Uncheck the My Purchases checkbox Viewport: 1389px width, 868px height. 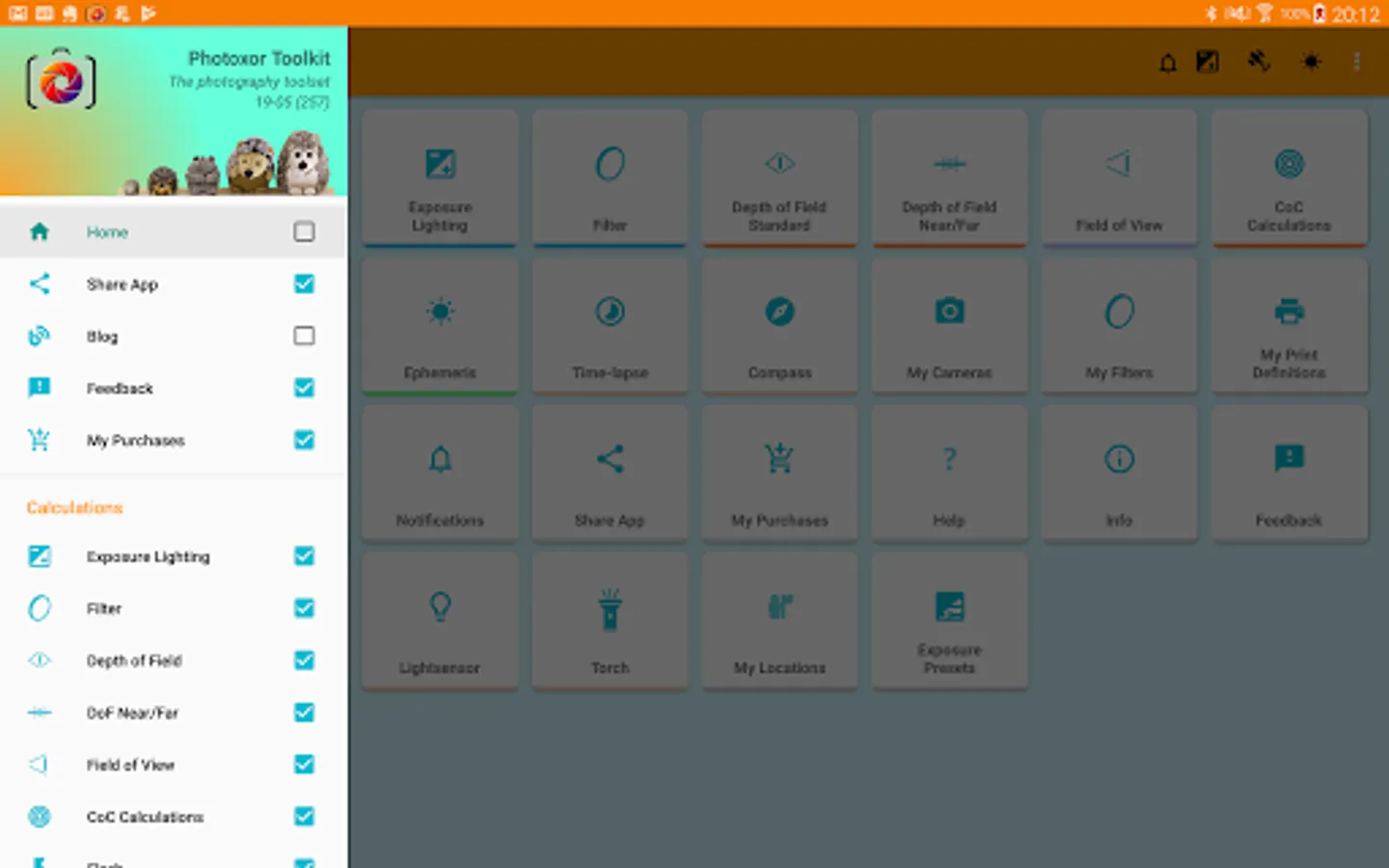click(x=304, y=440)
